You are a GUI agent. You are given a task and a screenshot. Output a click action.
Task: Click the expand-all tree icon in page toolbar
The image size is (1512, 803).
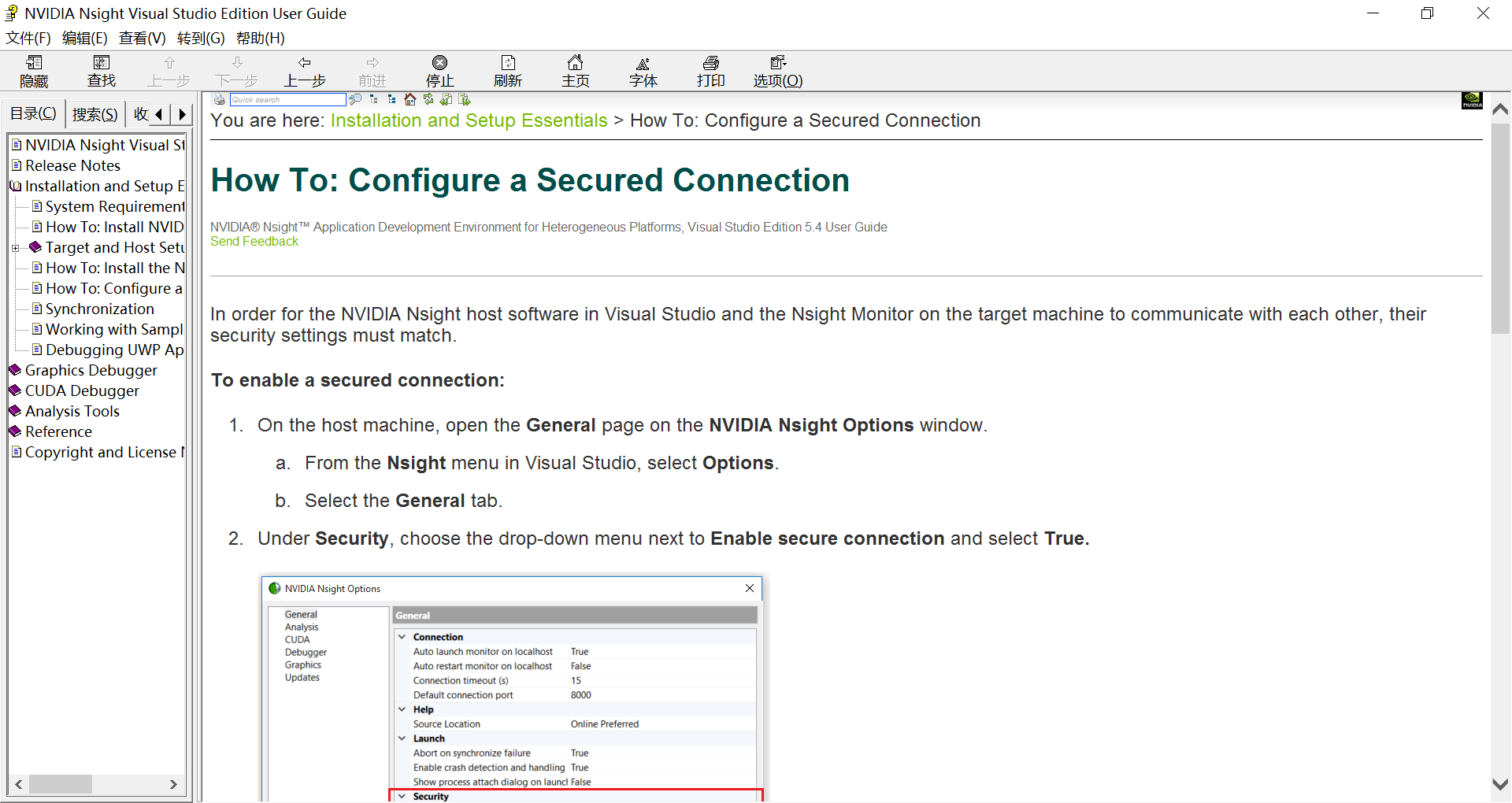(391, 99)
